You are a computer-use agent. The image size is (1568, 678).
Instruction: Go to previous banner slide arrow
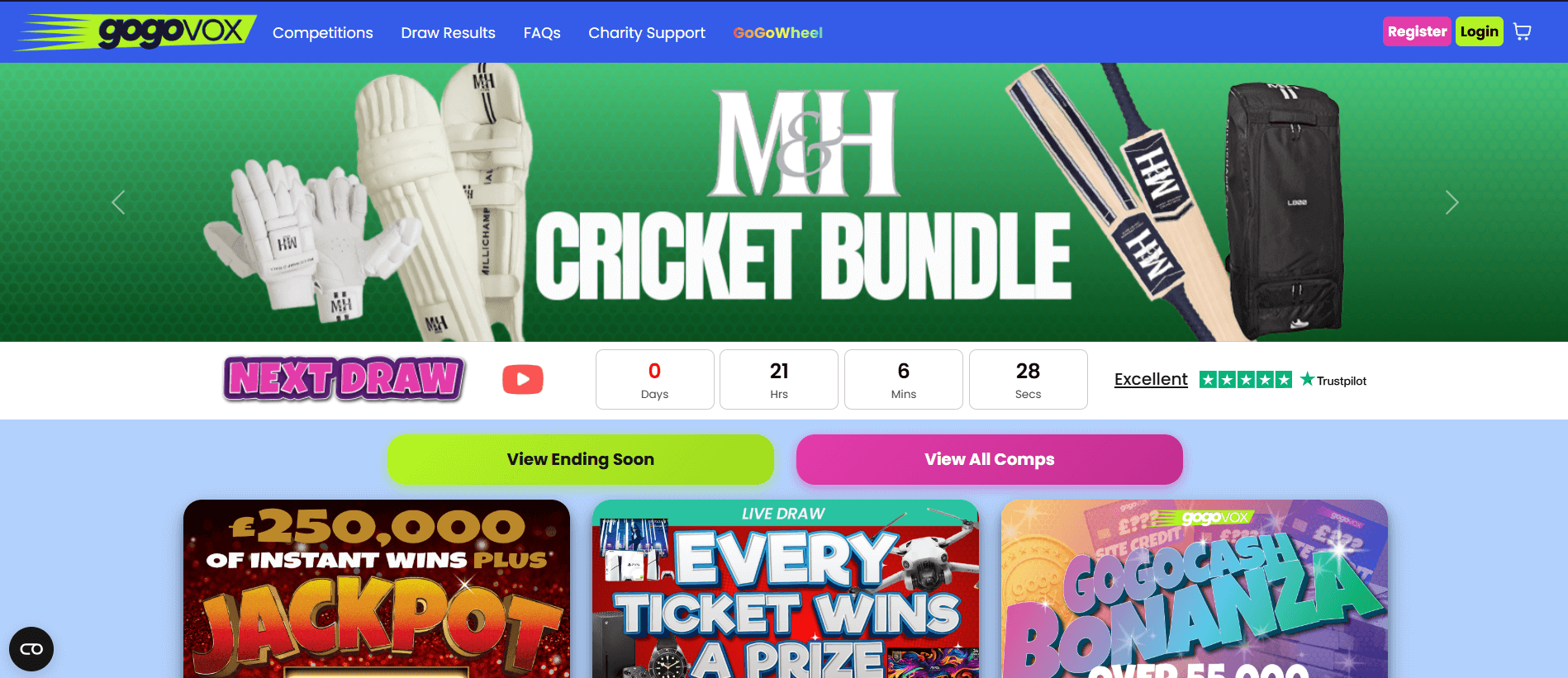[118, 202]
